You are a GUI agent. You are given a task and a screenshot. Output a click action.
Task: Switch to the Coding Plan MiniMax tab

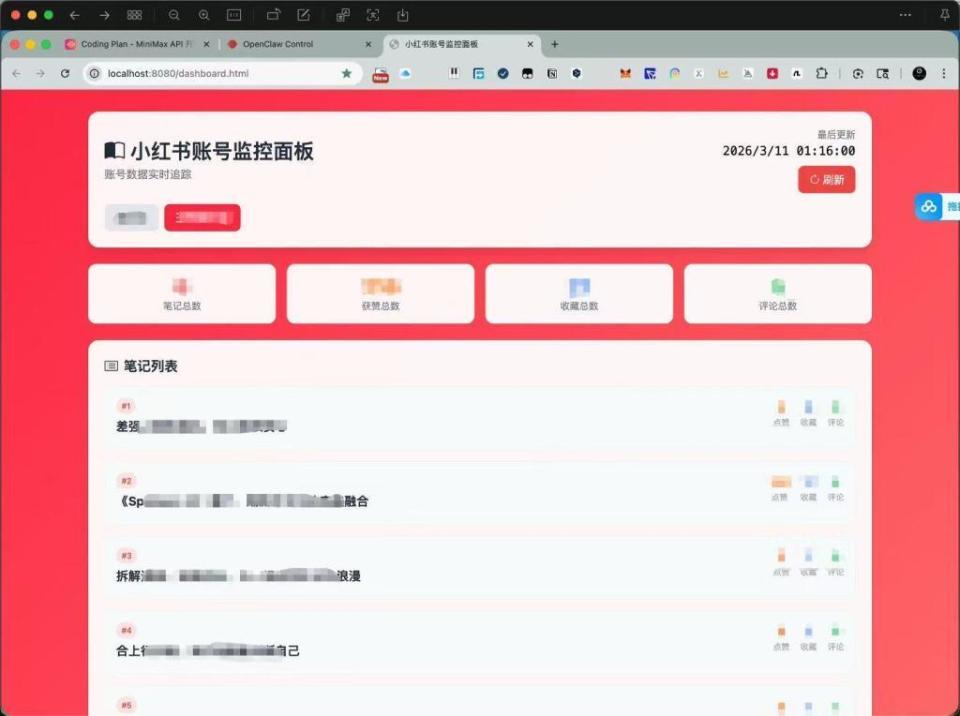(x=135, y=44)
